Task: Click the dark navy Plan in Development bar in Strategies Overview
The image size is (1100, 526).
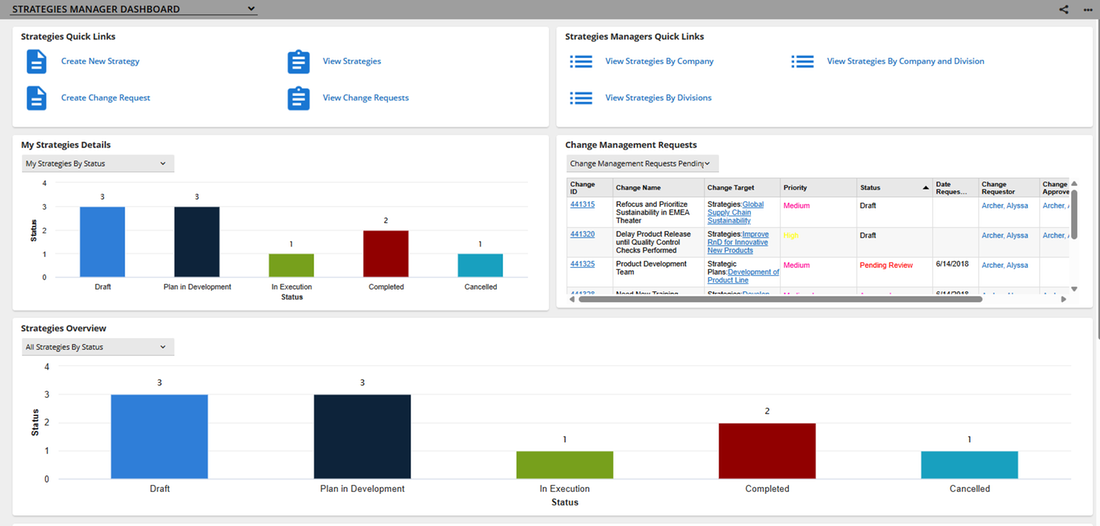Action: click(362, 437)
